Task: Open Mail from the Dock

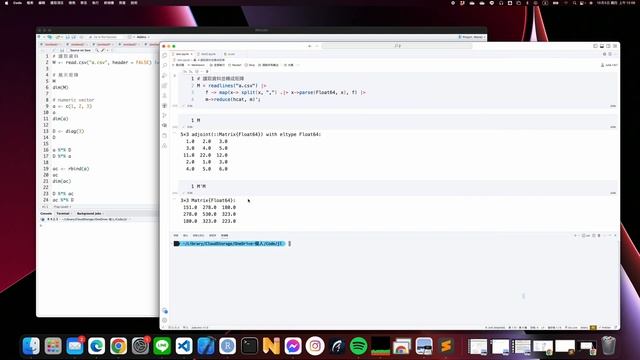Action: click(75, 346)
